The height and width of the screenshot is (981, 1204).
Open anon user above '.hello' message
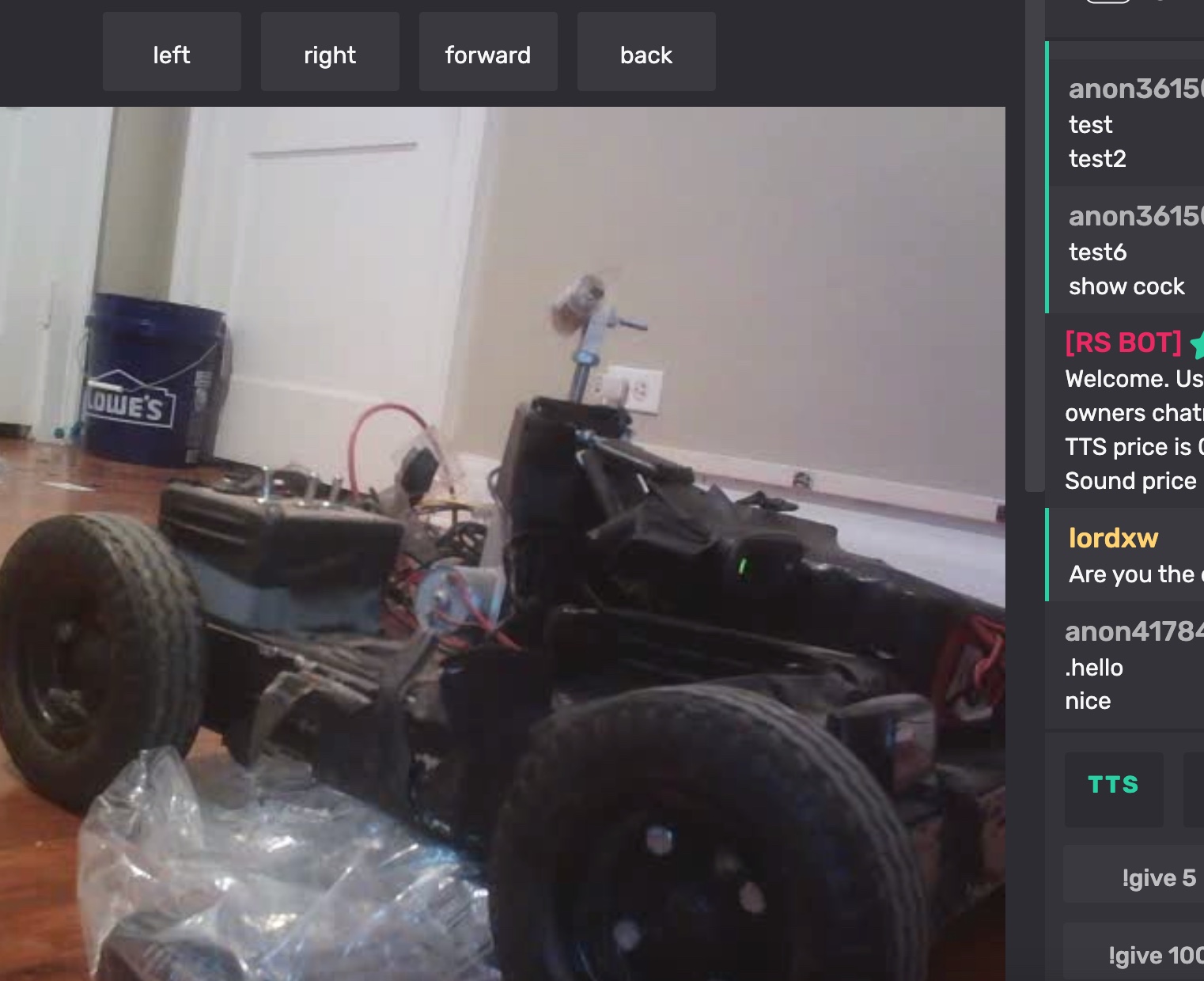pos(1134,631)
